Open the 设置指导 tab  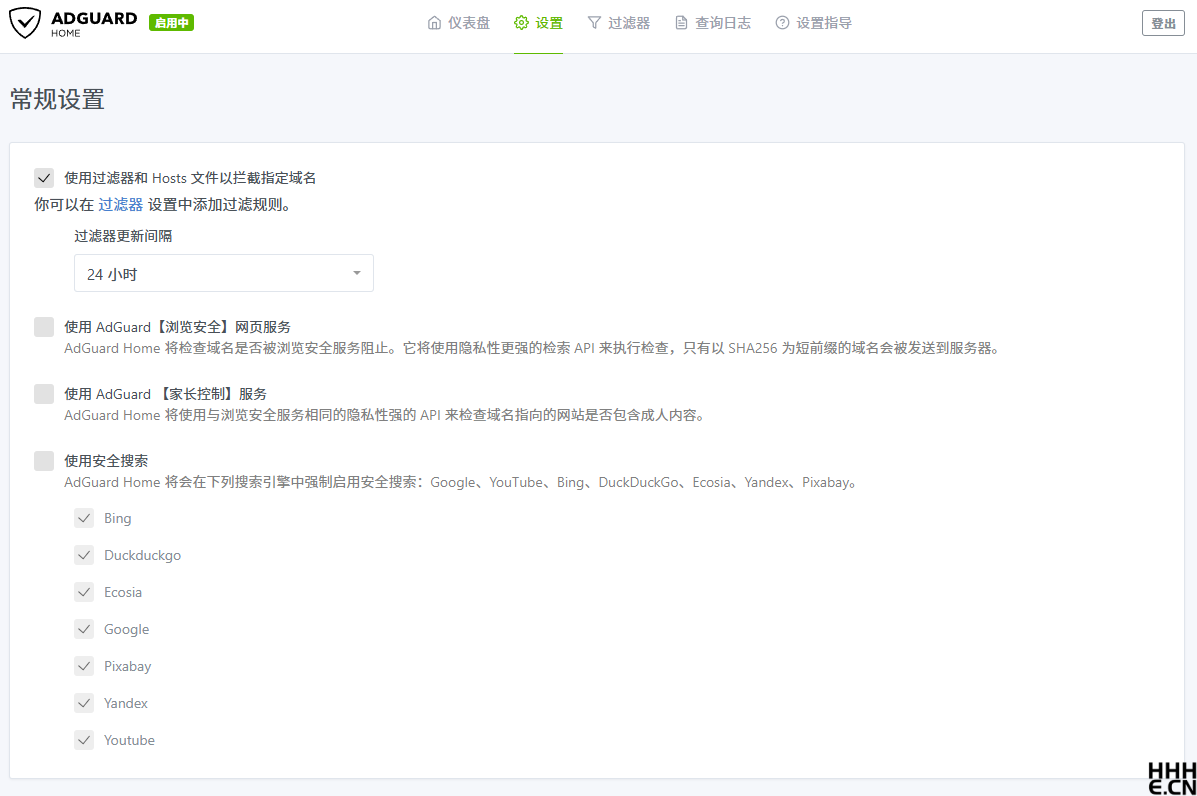coord(814,23)
